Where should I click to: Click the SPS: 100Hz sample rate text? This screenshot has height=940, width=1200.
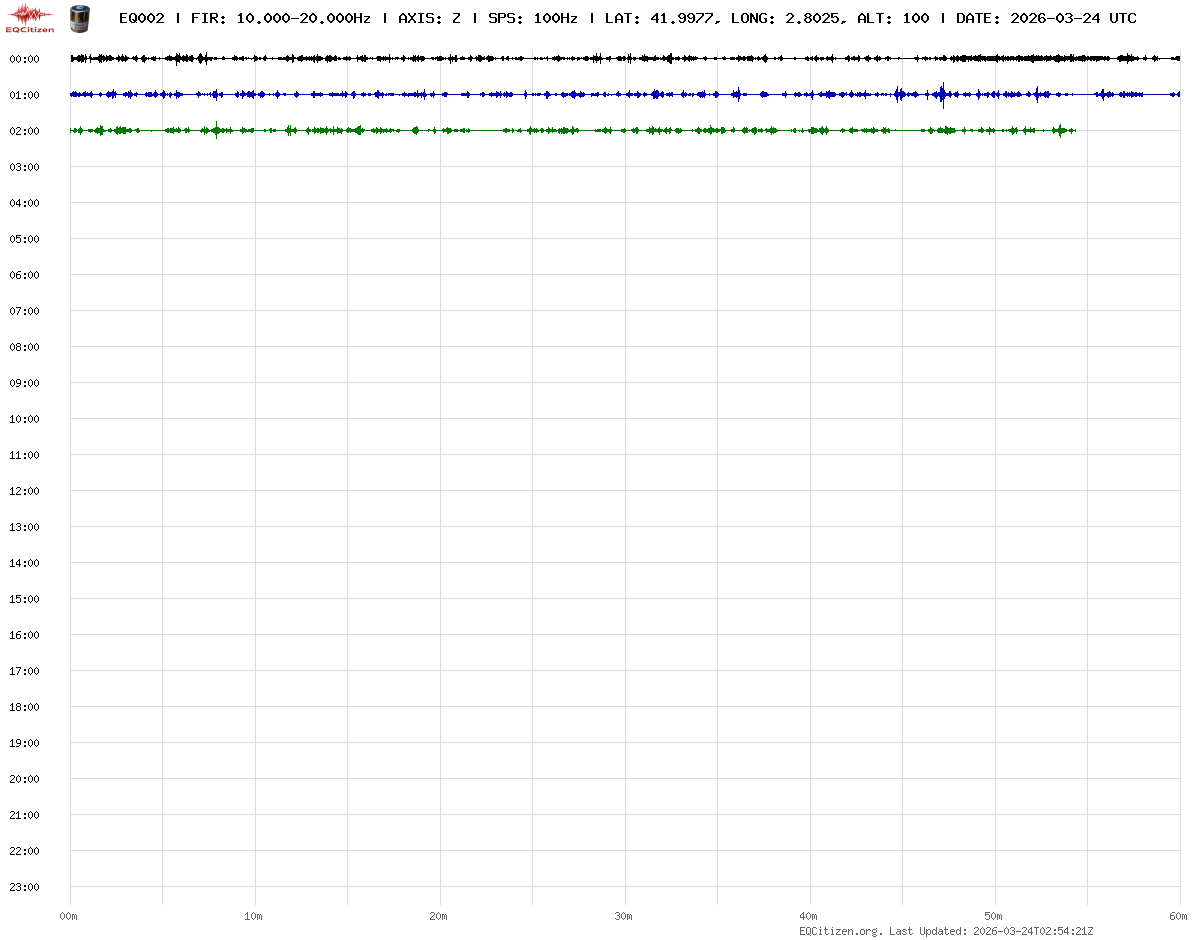[x=532, y=18]
